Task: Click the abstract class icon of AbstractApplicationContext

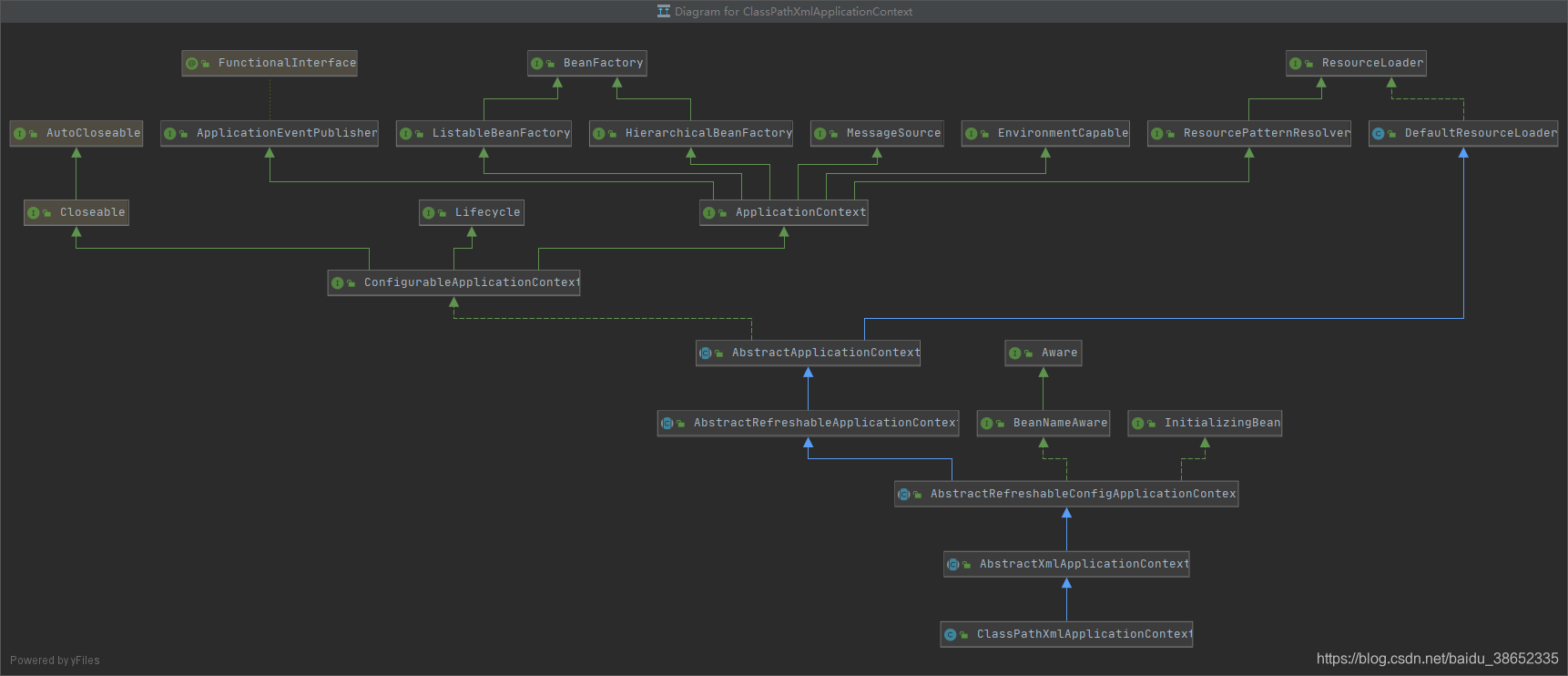Action: point(706,353)
